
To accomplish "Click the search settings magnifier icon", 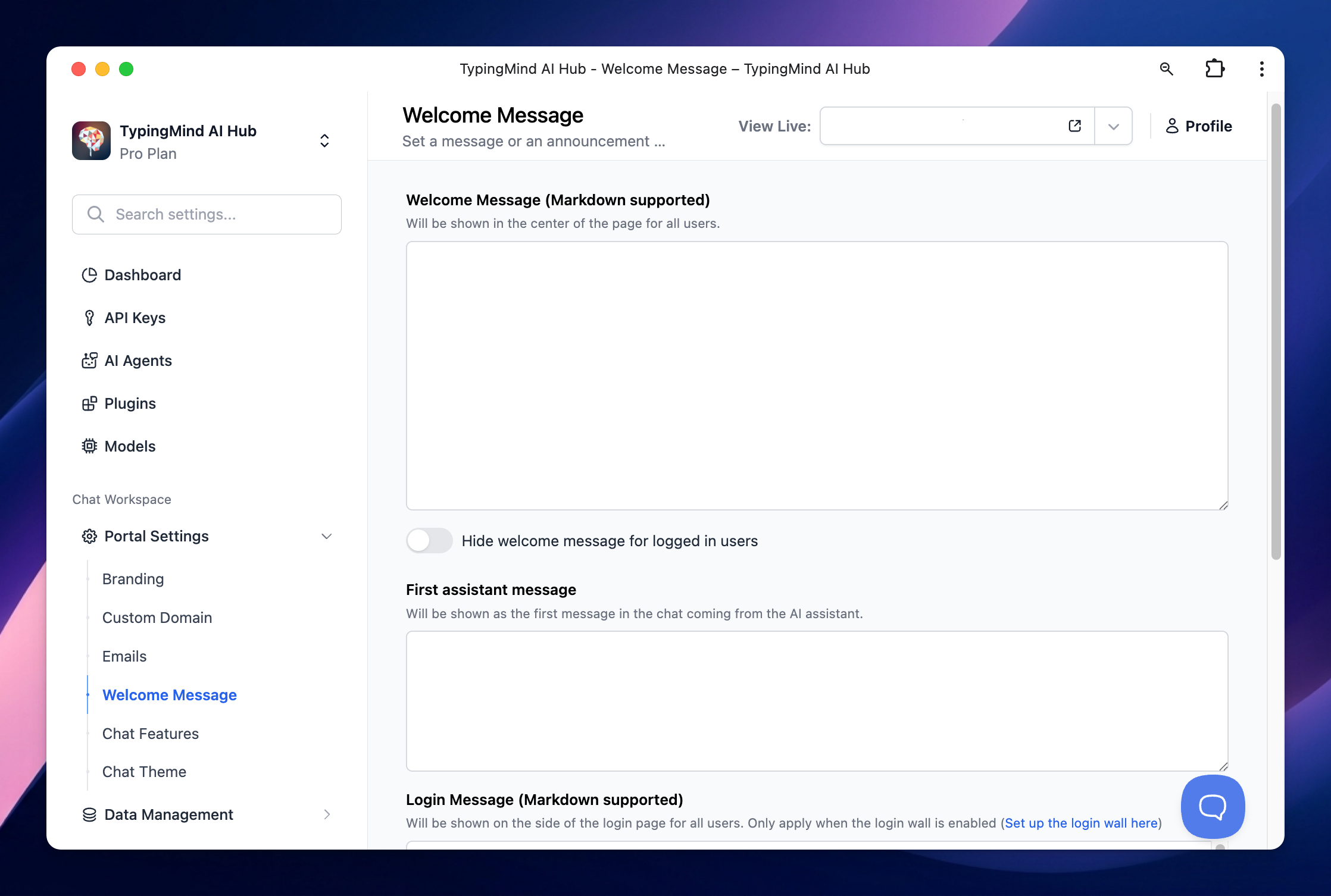I will 96,214.
